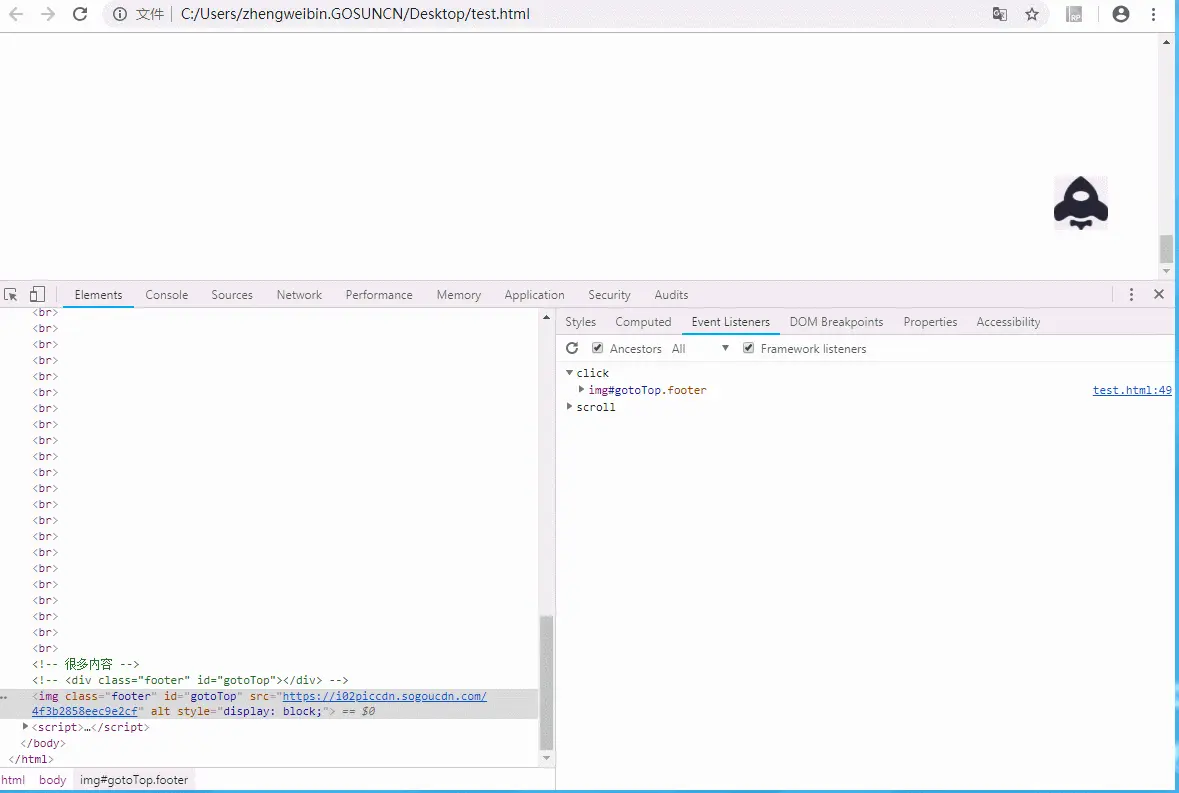Screen dimensions: 1179x793
Task: Open the translate page icon
Action: [x=999, y=14]
